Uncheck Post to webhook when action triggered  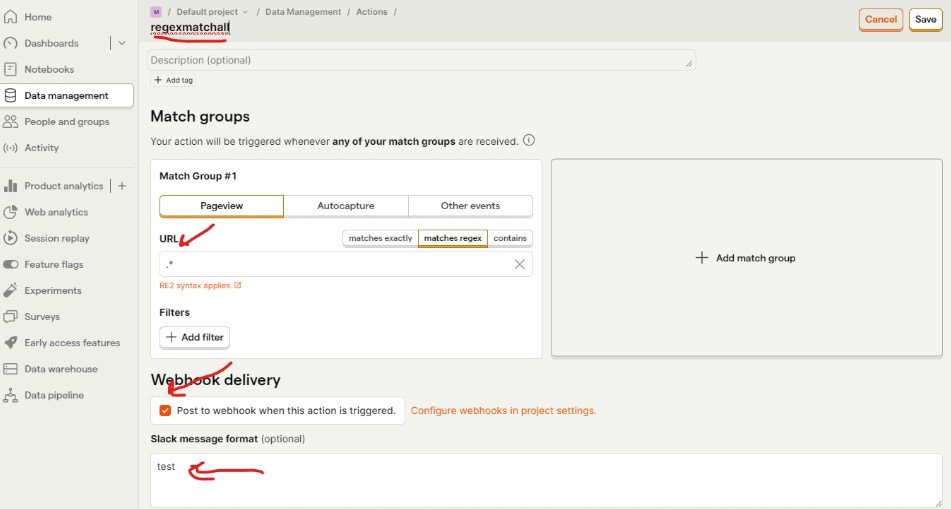tap(165, 410)
